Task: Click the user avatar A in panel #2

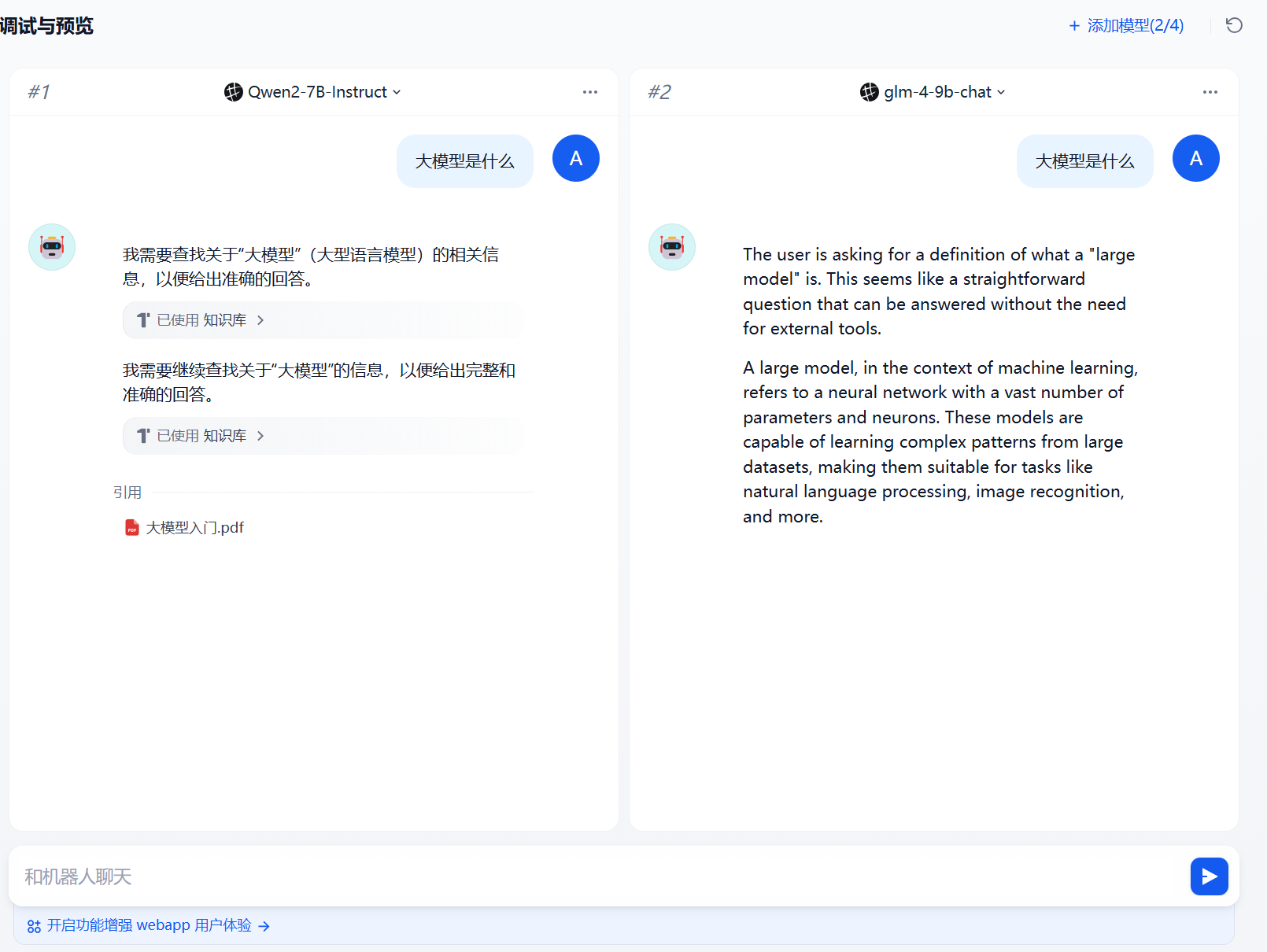Action: [x=1195, y=158]
